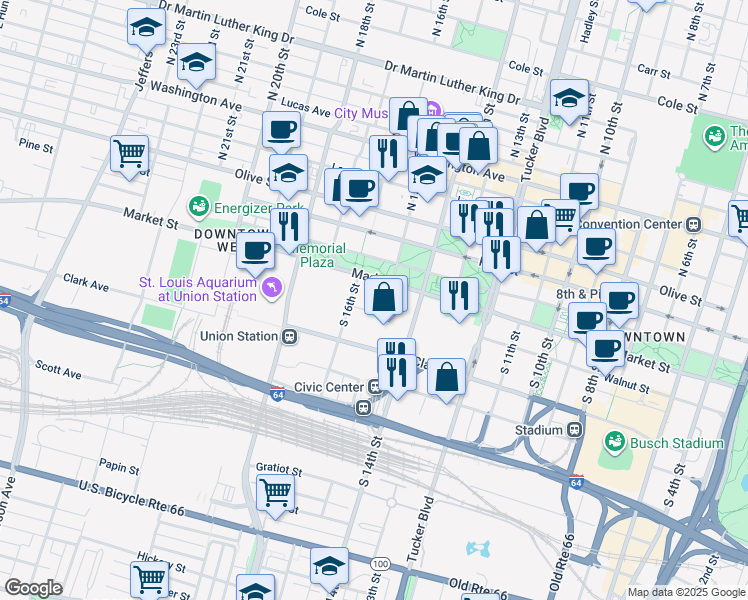Open the grocery cart marker near Pine St
The width and height of the screenshot is (748, 600).
tap(129, 156)
